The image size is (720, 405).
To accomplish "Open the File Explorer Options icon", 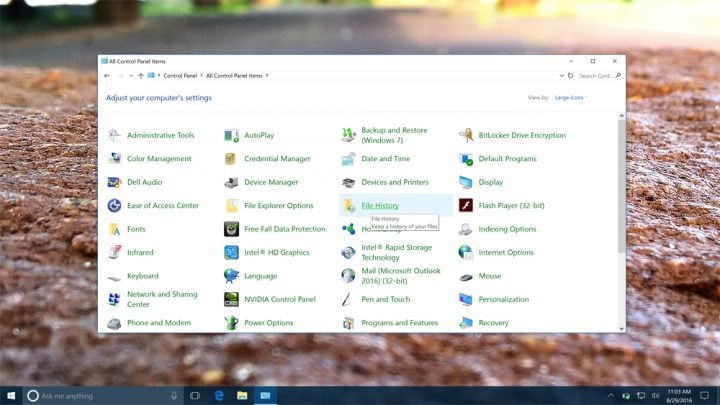I will [231, 206].
